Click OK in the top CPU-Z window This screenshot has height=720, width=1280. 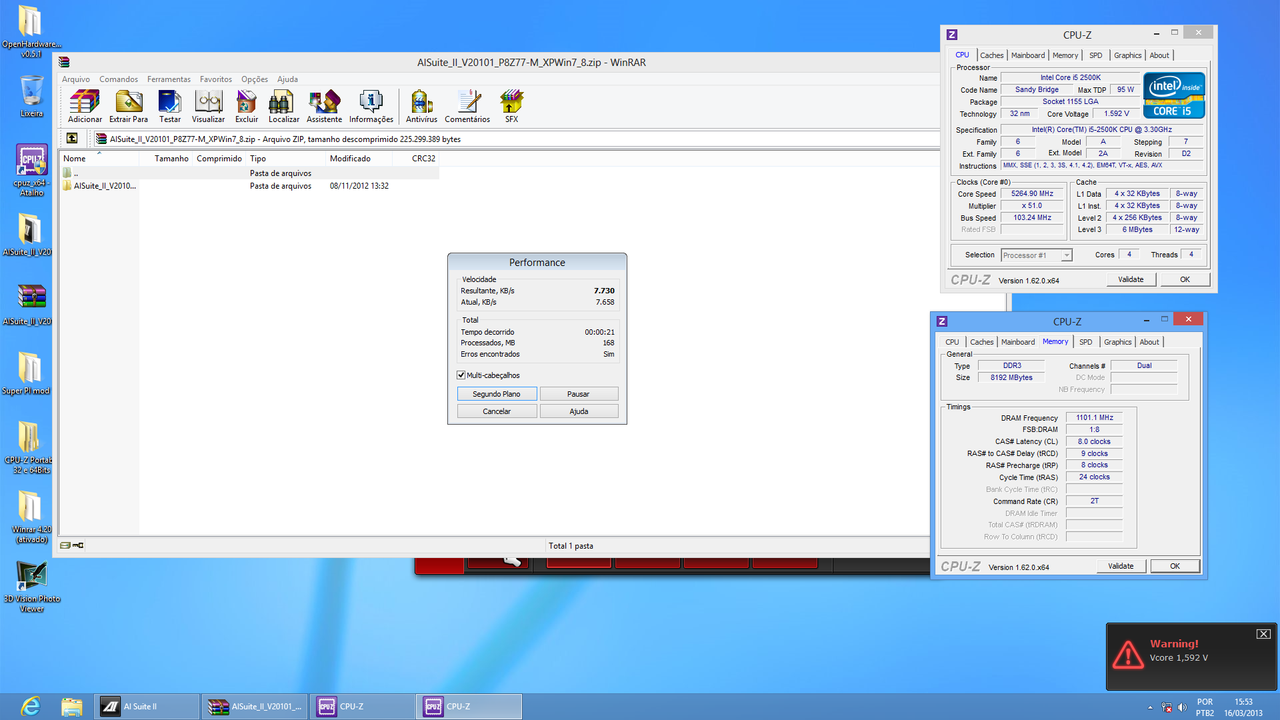[x=1185, y=280]
